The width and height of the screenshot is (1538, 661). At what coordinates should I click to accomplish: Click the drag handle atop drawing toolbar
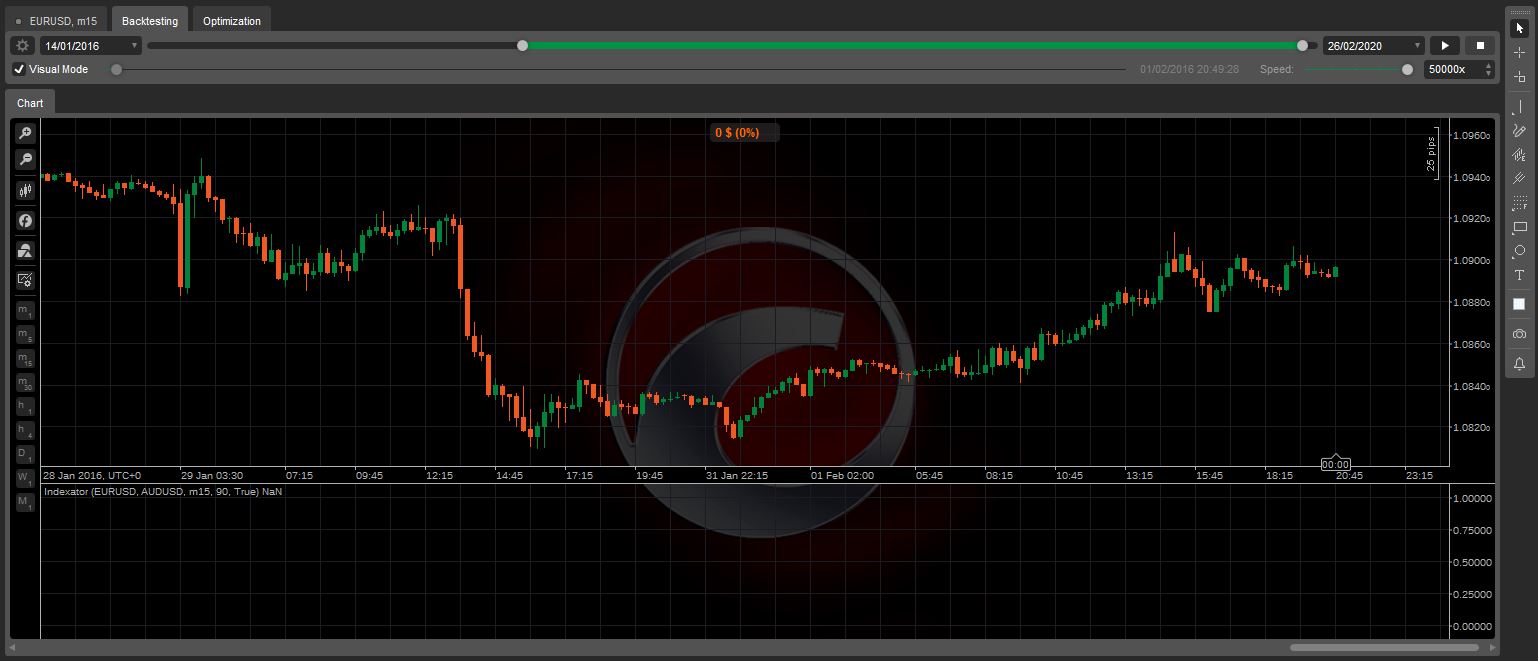click(1519, 10)
